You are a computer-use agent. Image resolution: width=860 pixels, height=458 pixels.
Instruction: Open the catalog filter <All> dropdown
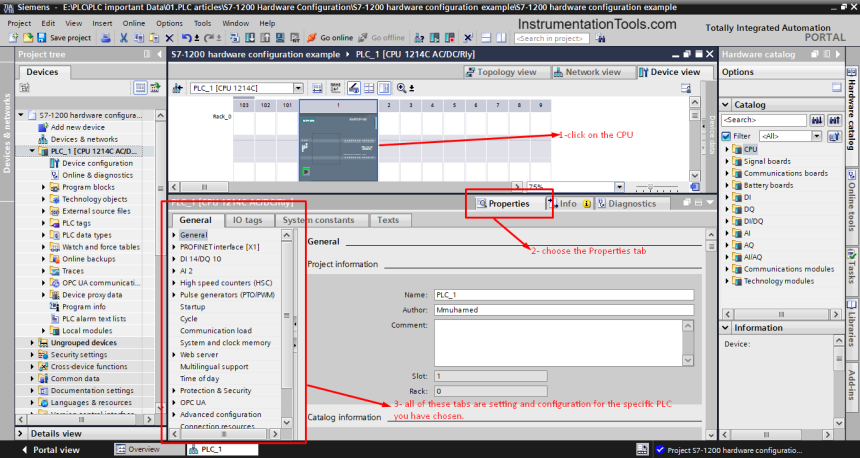point(816,136)
